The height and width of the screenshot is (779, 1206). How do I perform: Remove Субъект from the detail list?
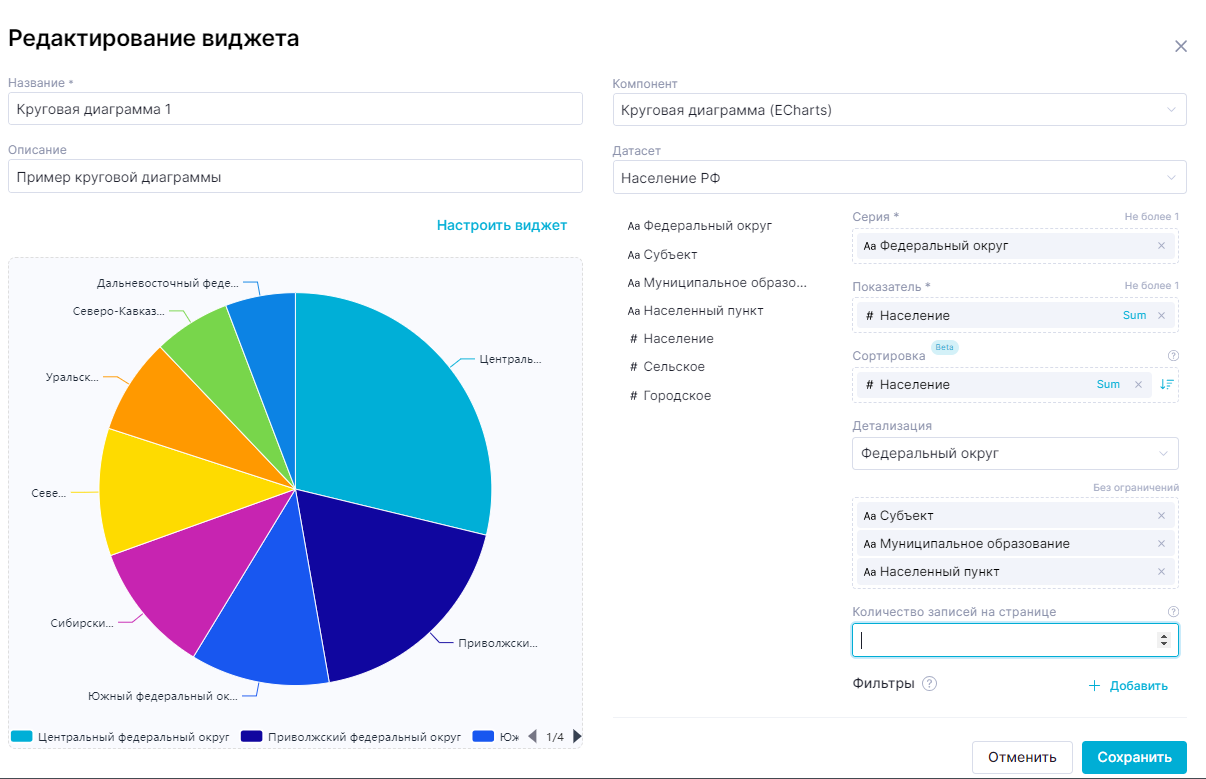[1161, 516]
